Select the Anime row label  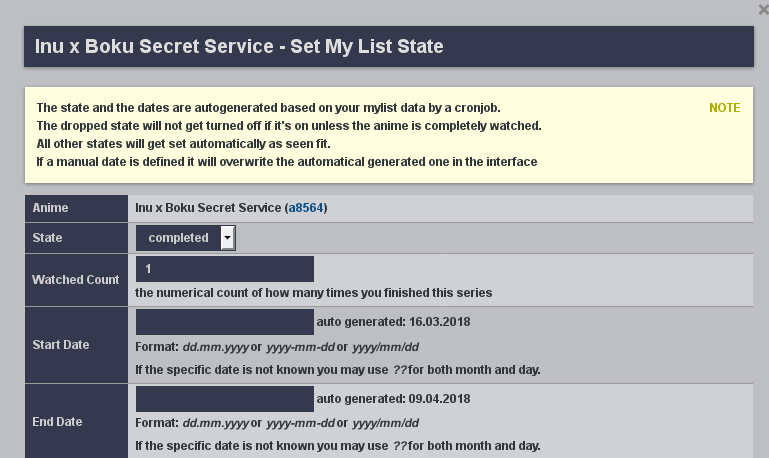51,208
